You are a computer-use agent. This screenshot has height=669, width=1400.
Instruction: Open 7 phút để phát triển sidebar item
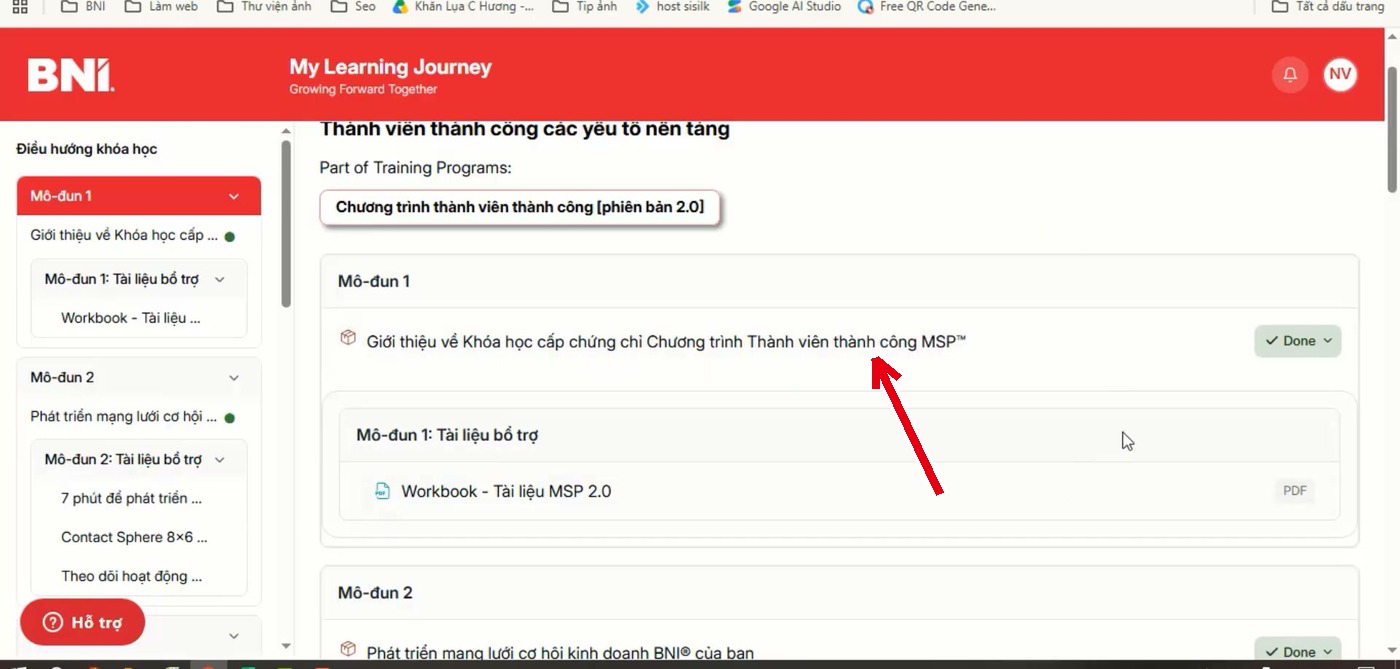(x=131, y=498)
